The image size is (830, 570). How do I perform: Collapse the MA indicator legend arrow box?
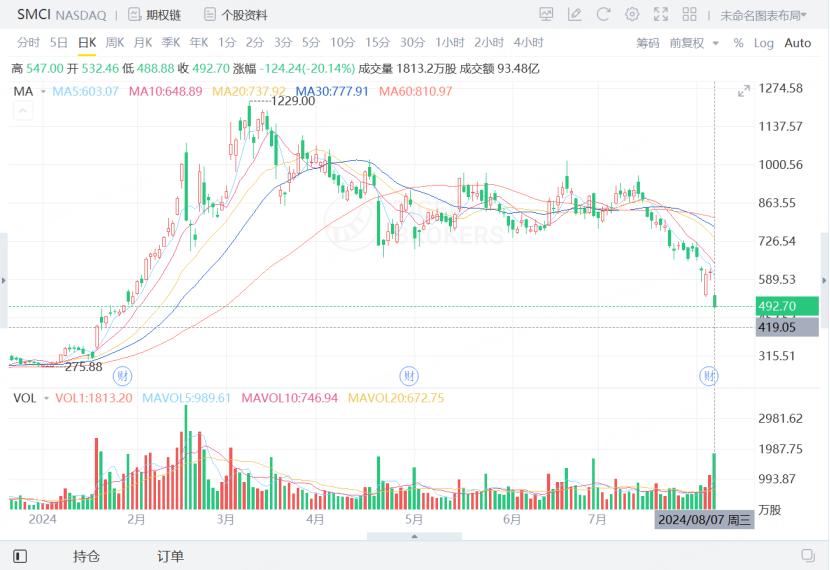coord(23,111)
